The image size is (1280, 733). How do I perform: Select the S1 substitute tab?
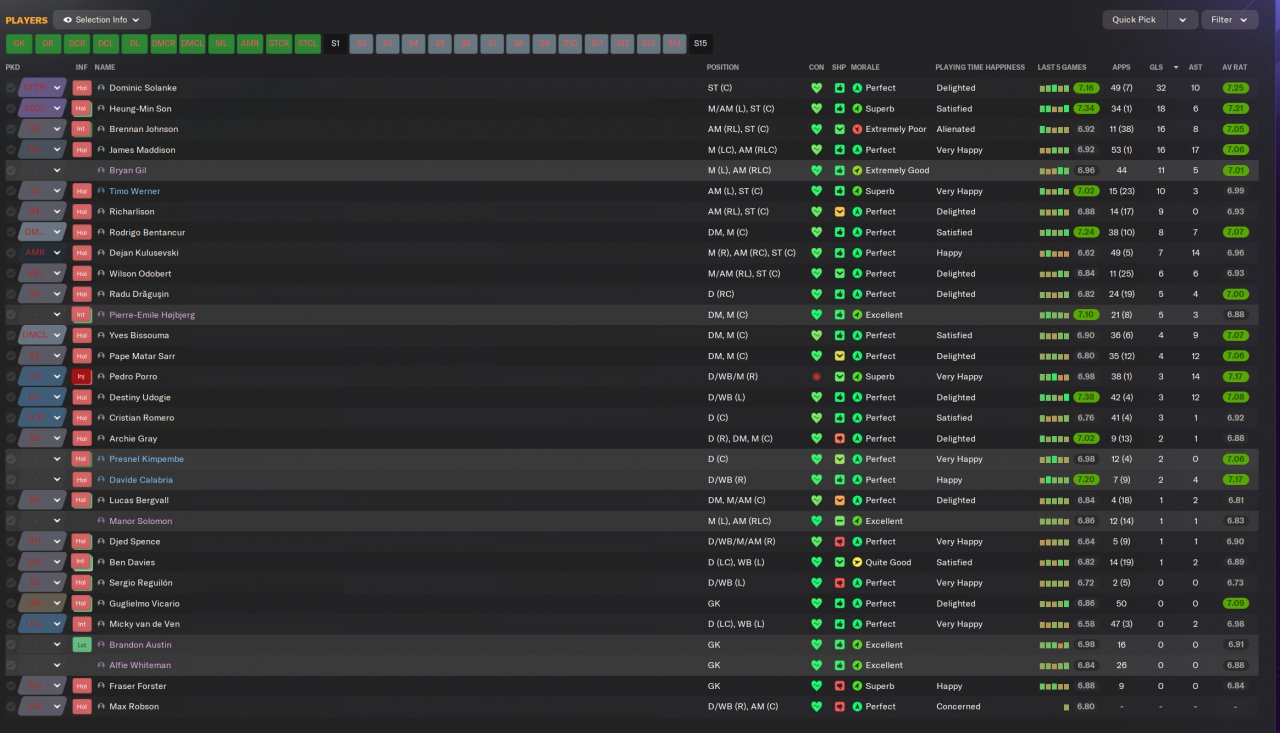coord(336,43)
